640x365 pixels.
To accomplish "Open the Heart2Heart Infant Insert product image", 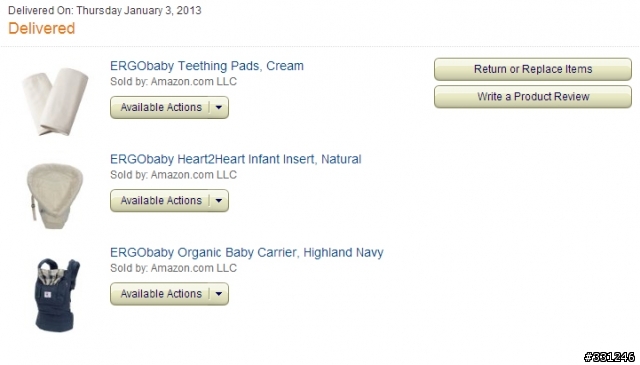I will tap(55, 196).
